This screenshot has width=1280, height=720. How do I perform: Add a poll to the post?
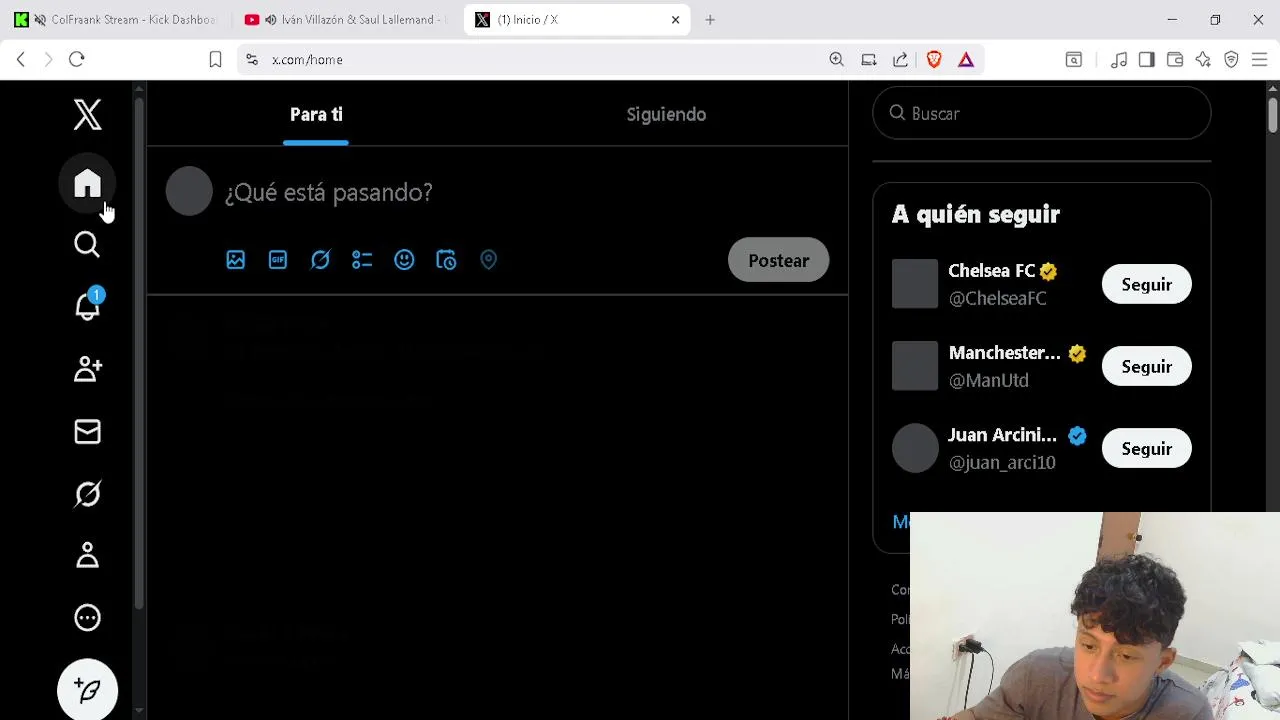[x=362, y=260]
